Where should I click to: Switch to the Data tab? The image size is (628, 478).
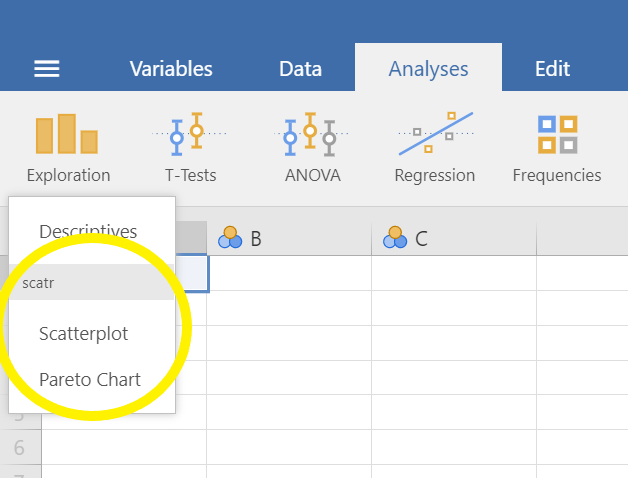click(x=300, y=69)
